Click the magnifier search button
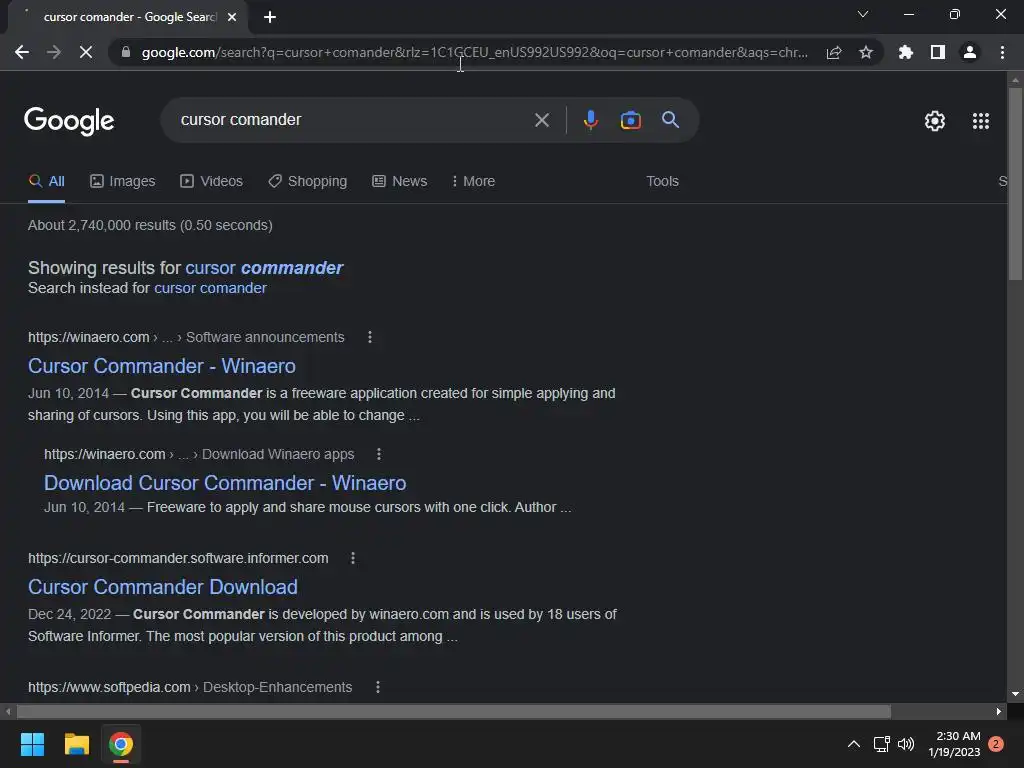The image size is (1024, 768). (x=670, y=120)
